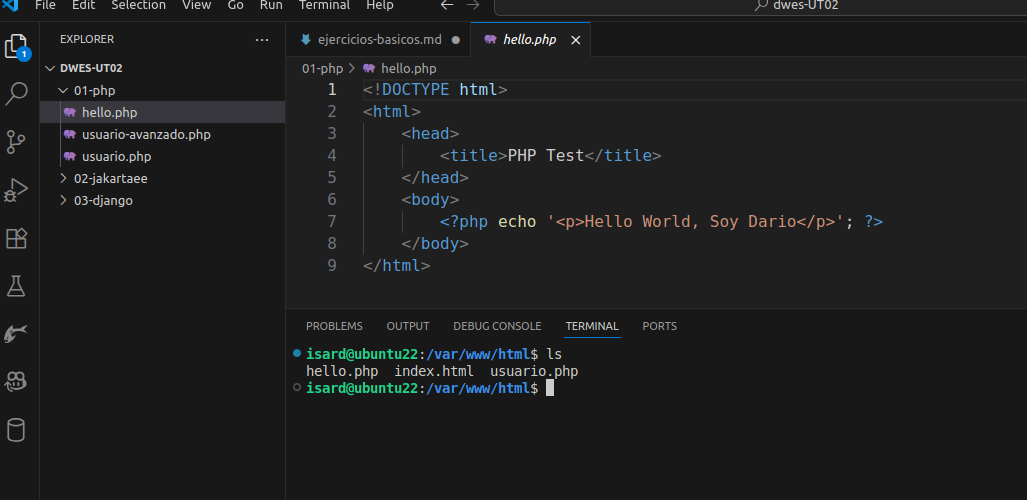Open usuario.php from the Explorer
The image size is (1027, 500).
162,157
